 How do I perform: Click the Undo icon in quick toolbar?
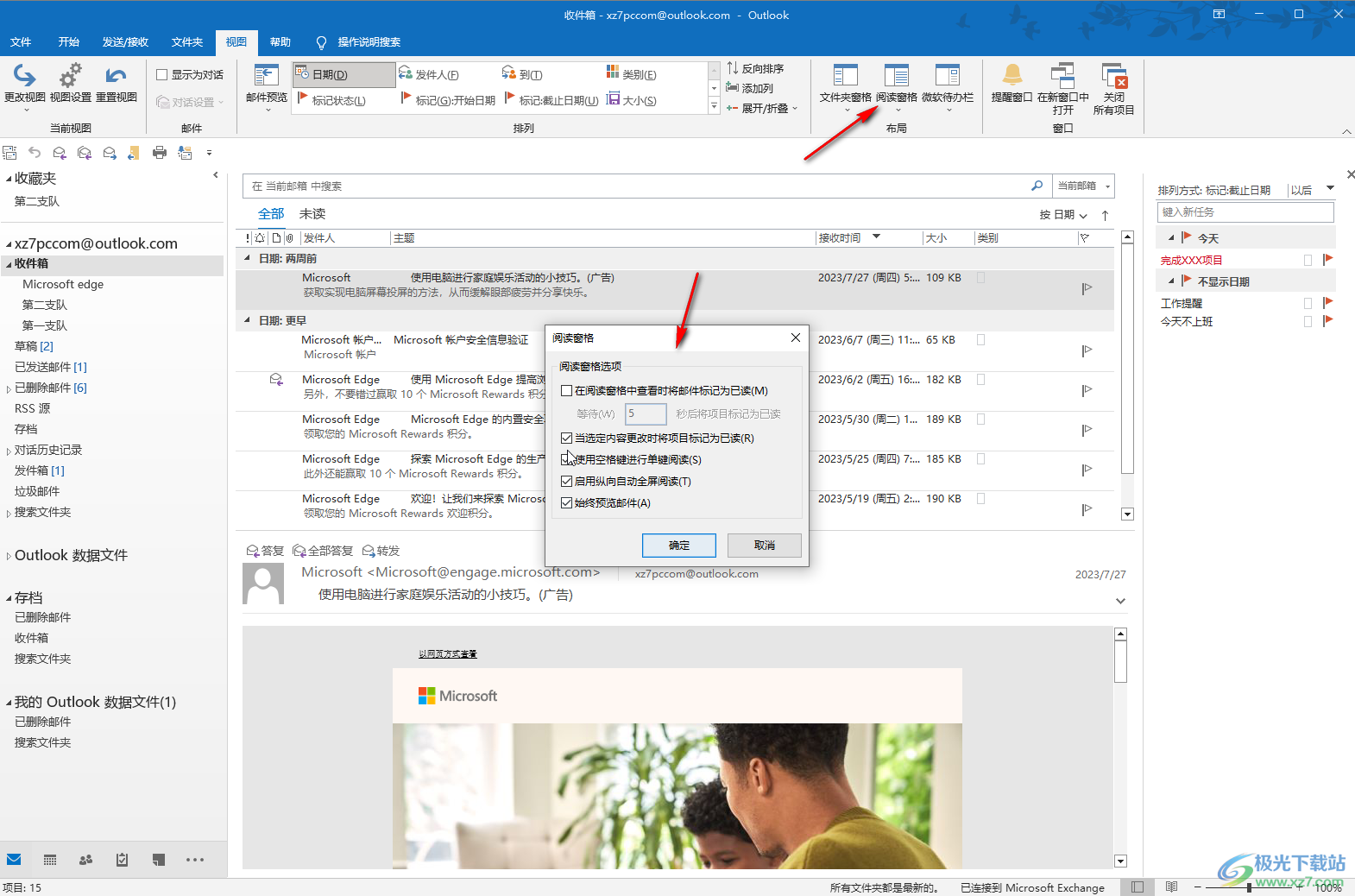pyautogui.click(x=35, y=153)
